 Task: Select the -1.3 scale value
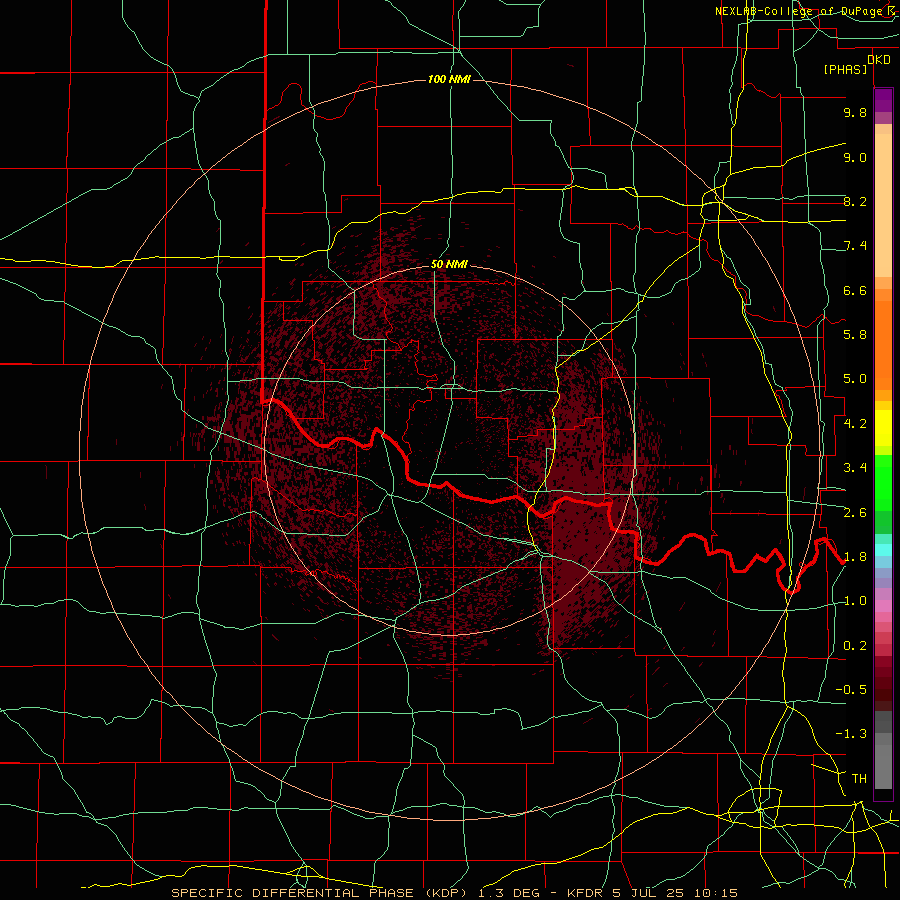(851, 734)
